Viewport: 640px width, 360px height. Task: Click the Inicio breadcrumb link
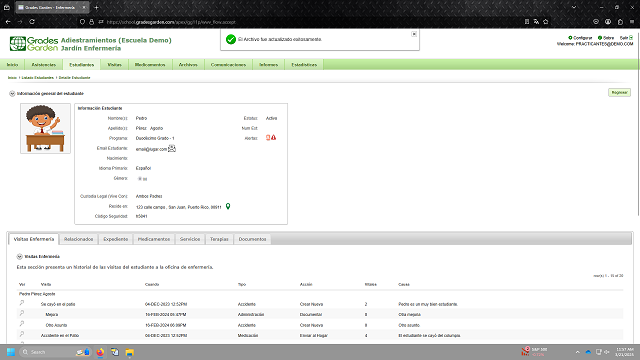pos(12,78)
